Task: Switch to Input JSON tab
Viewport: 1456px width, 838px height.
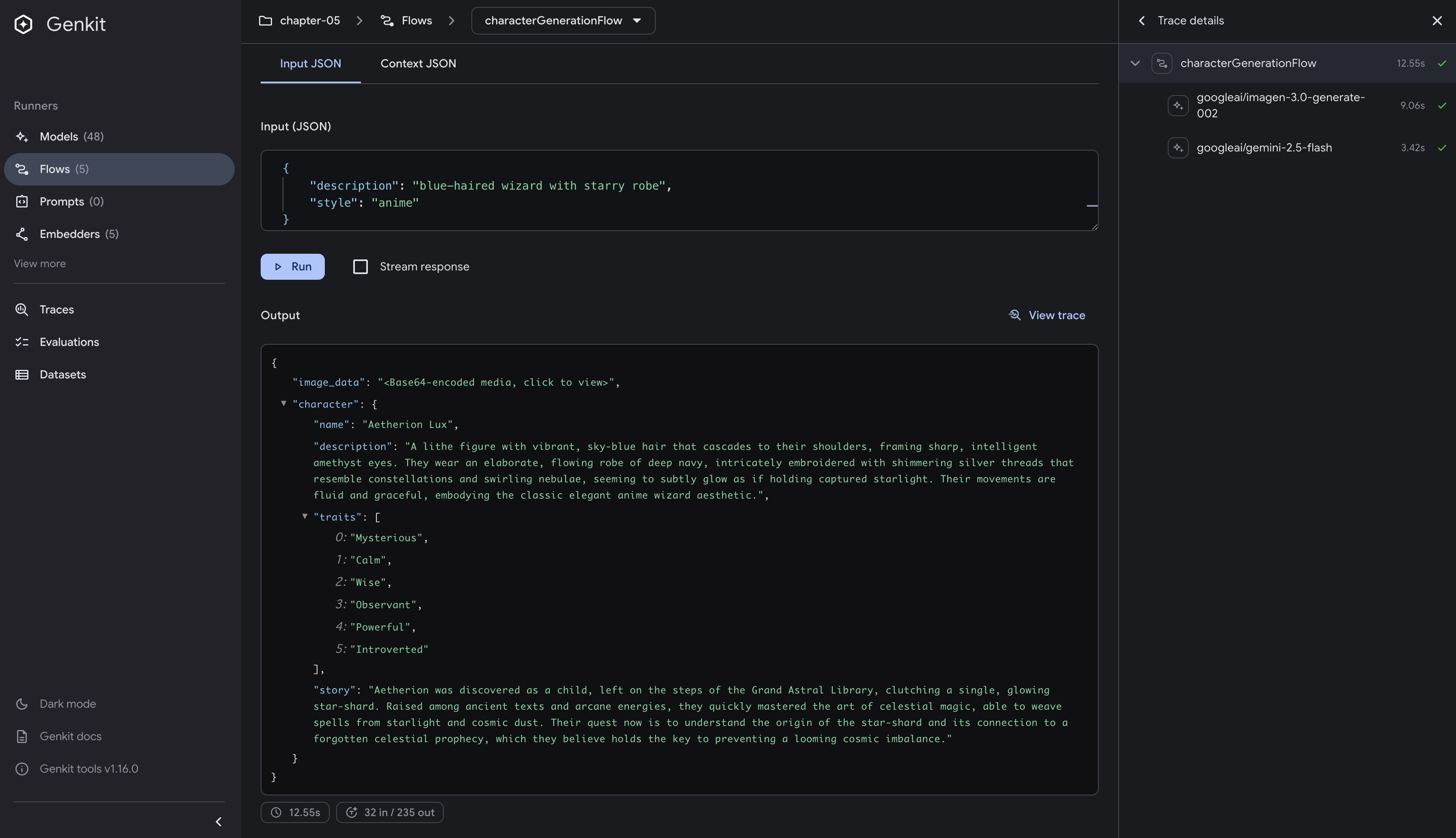Action: tap(310, 64)
